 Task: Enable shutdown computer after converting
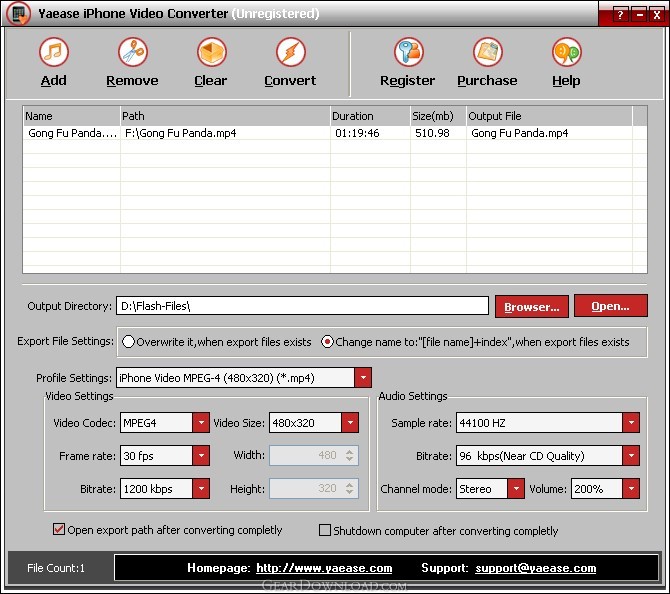click(x=325, y=530)
